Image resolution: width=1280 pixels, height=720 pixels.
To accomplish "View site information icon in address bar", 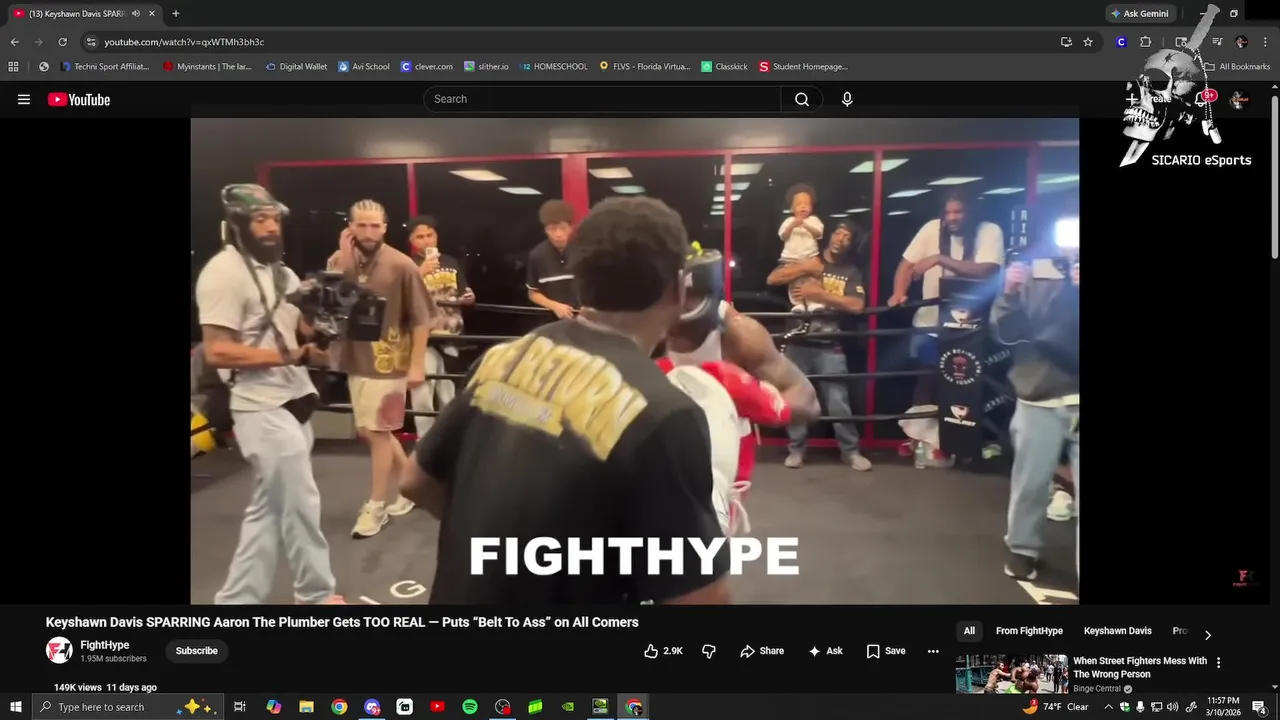I will coord(91,42).
